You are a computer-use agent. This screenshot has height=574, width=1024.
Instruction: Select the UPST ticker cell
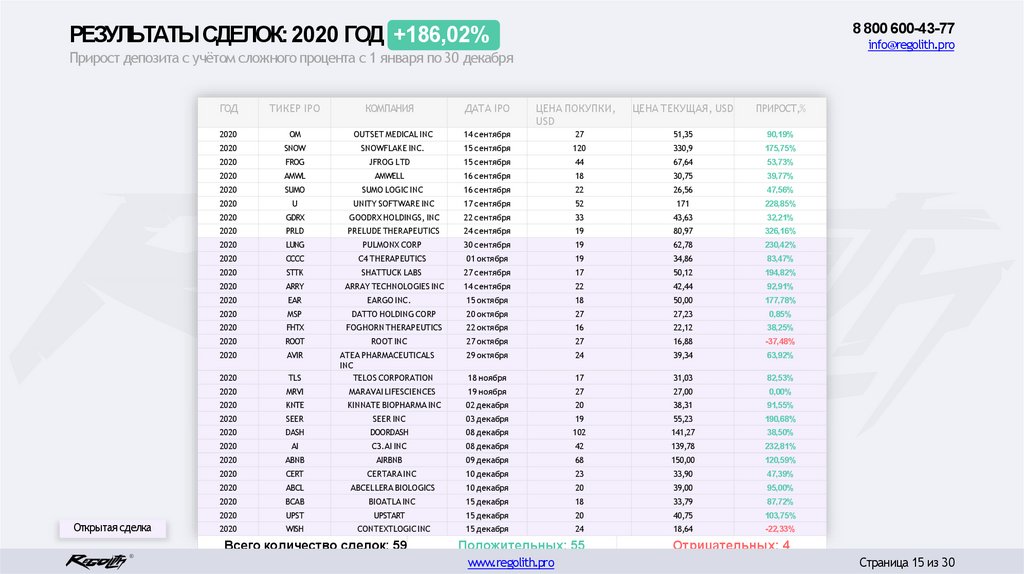295,516
